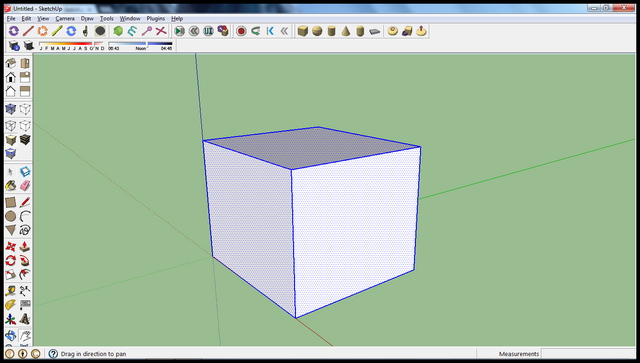Enable Wireframe face style
The height and width of the screenshot is (363, 640).
coord(11,125)
